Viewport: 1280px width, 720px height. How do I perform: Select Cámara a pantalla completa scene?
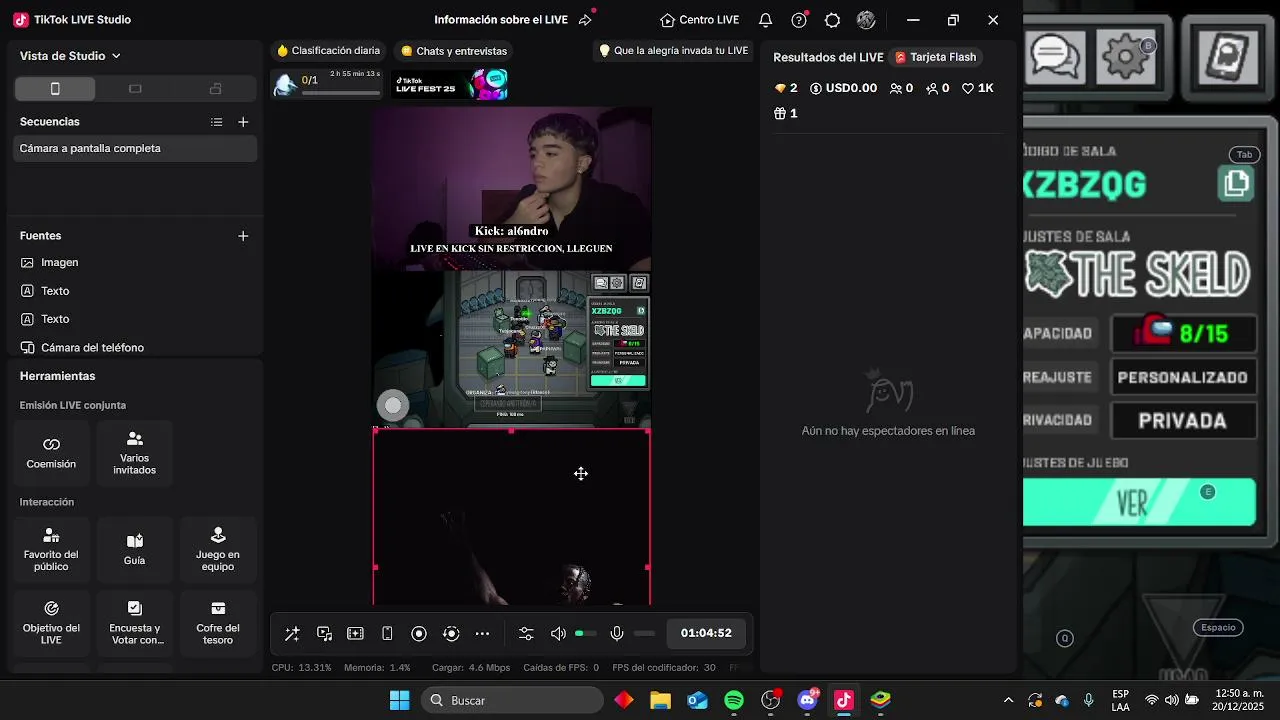pos(135,148)
